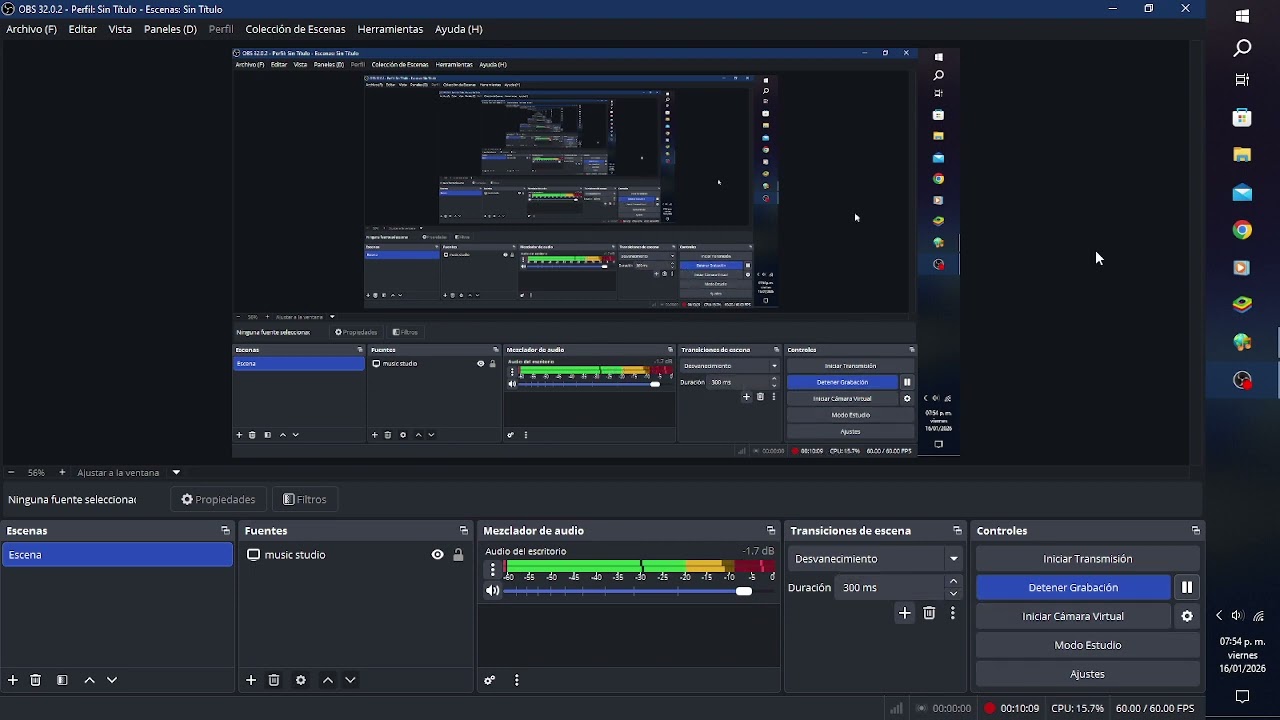Start Iniciar Cámara Virtual

1073,616
